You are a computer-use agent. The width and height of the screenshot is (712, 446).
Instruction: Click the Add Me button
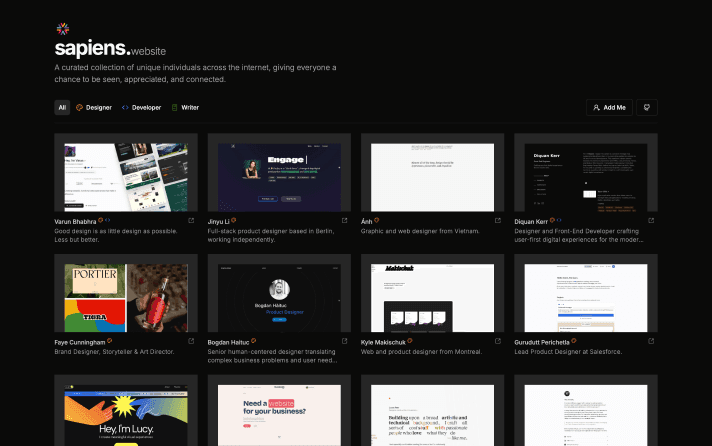(x=609, y=108)
